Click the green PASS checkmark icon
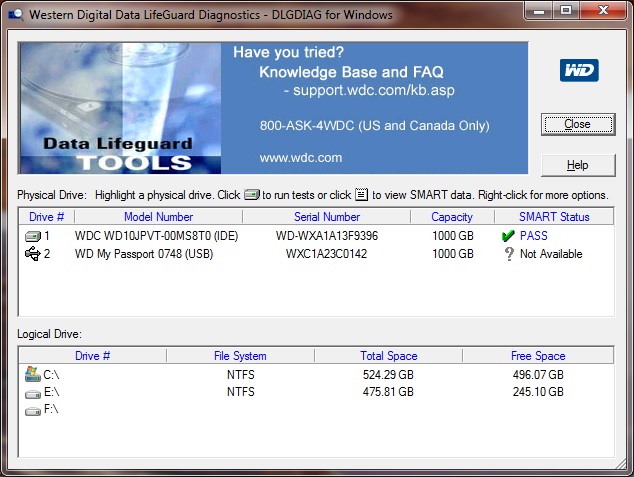Viewport: 634px width, 477px height. tap(508, 236)
